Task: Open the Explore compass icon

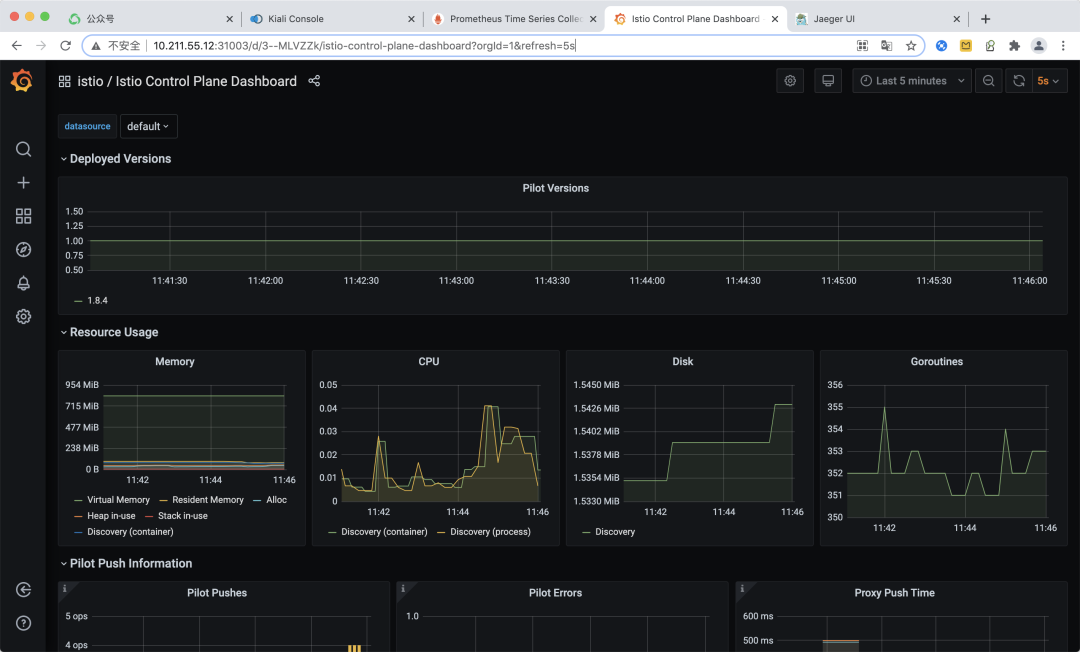Action: (23, 249)
